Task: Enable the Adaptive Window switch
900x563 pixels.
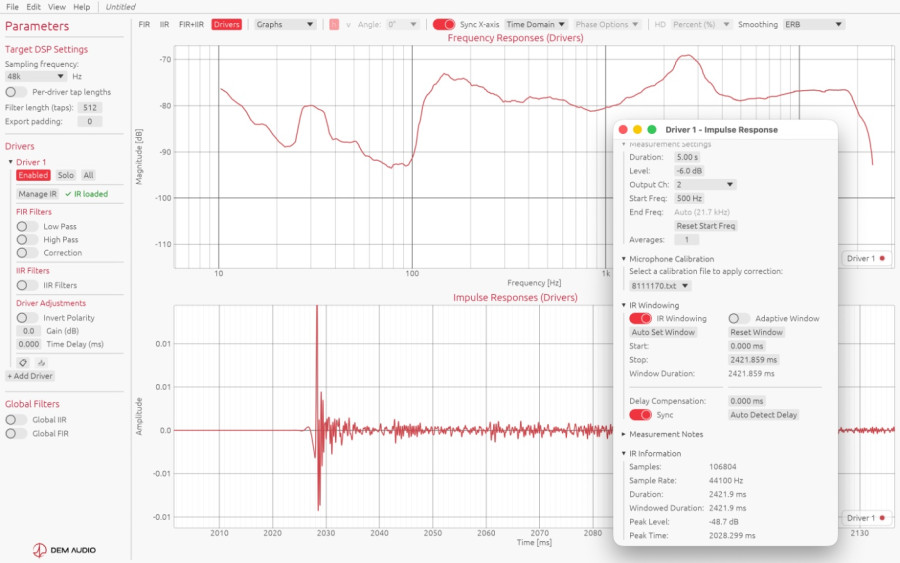Action: click(x=739, y=318)
